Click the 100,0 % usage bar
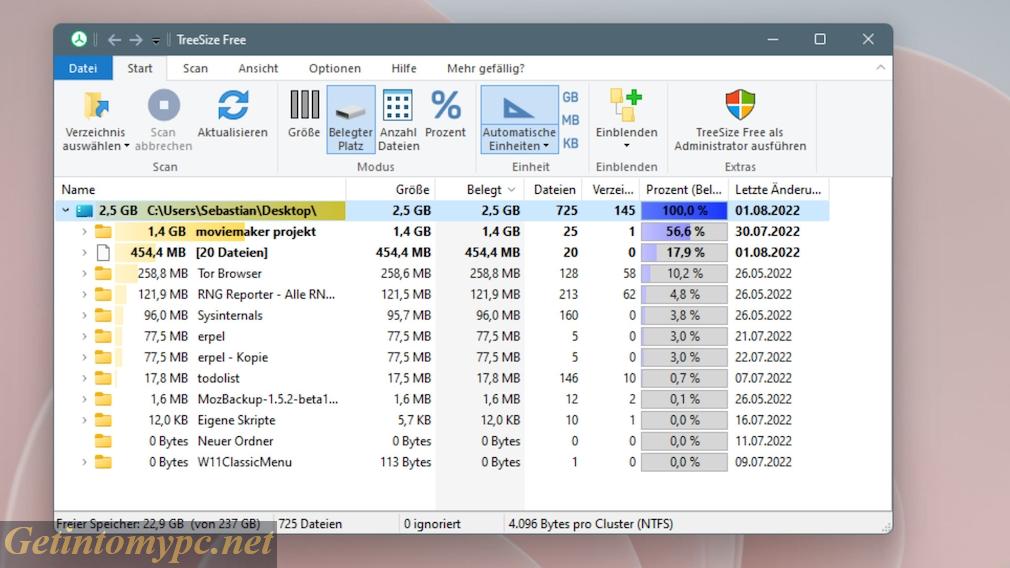Image resolution: width=1010 pixels, height=568 pixels. tap(683, 211)
